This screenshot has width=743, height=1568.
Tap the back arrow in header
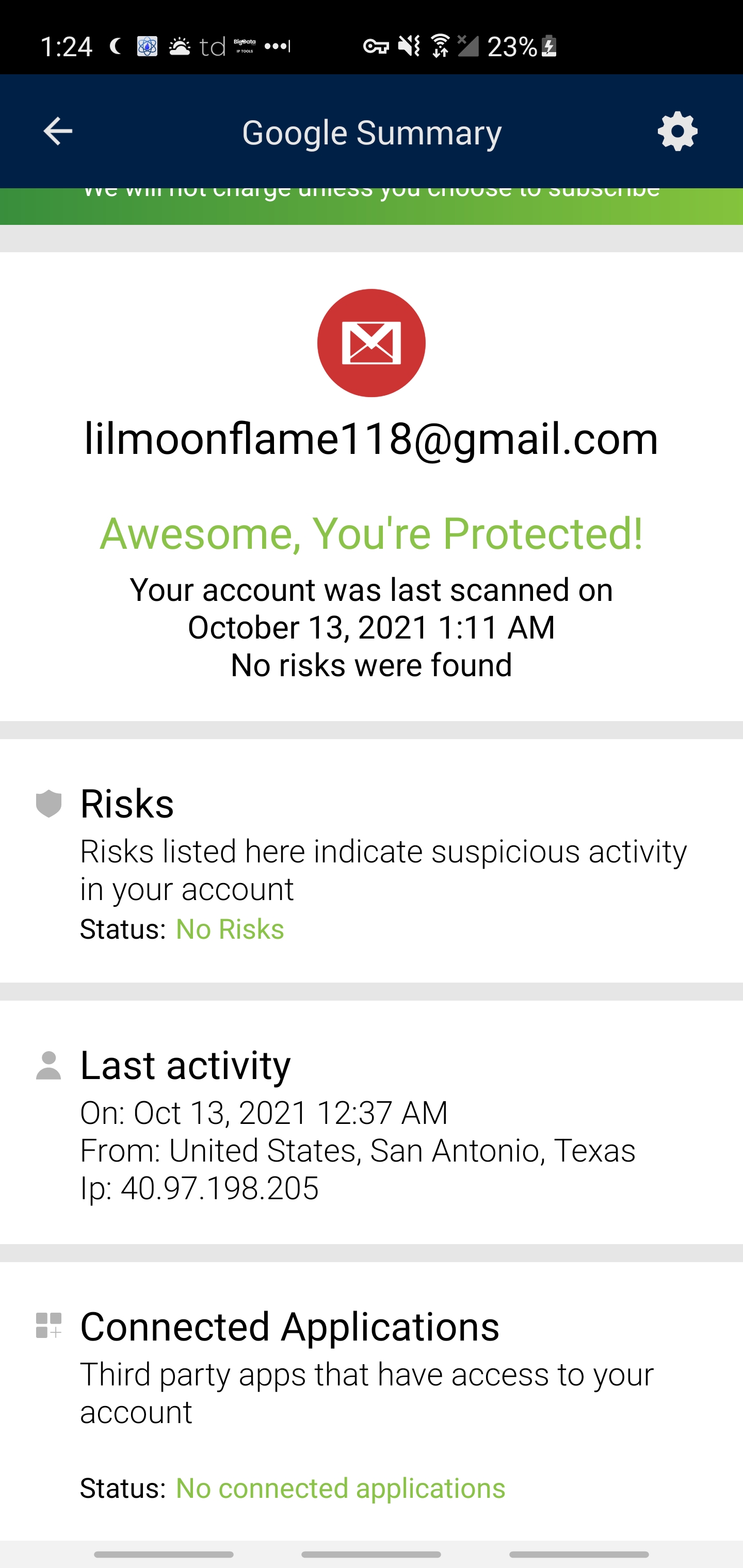pyautogui.click(x=58, y=132)
